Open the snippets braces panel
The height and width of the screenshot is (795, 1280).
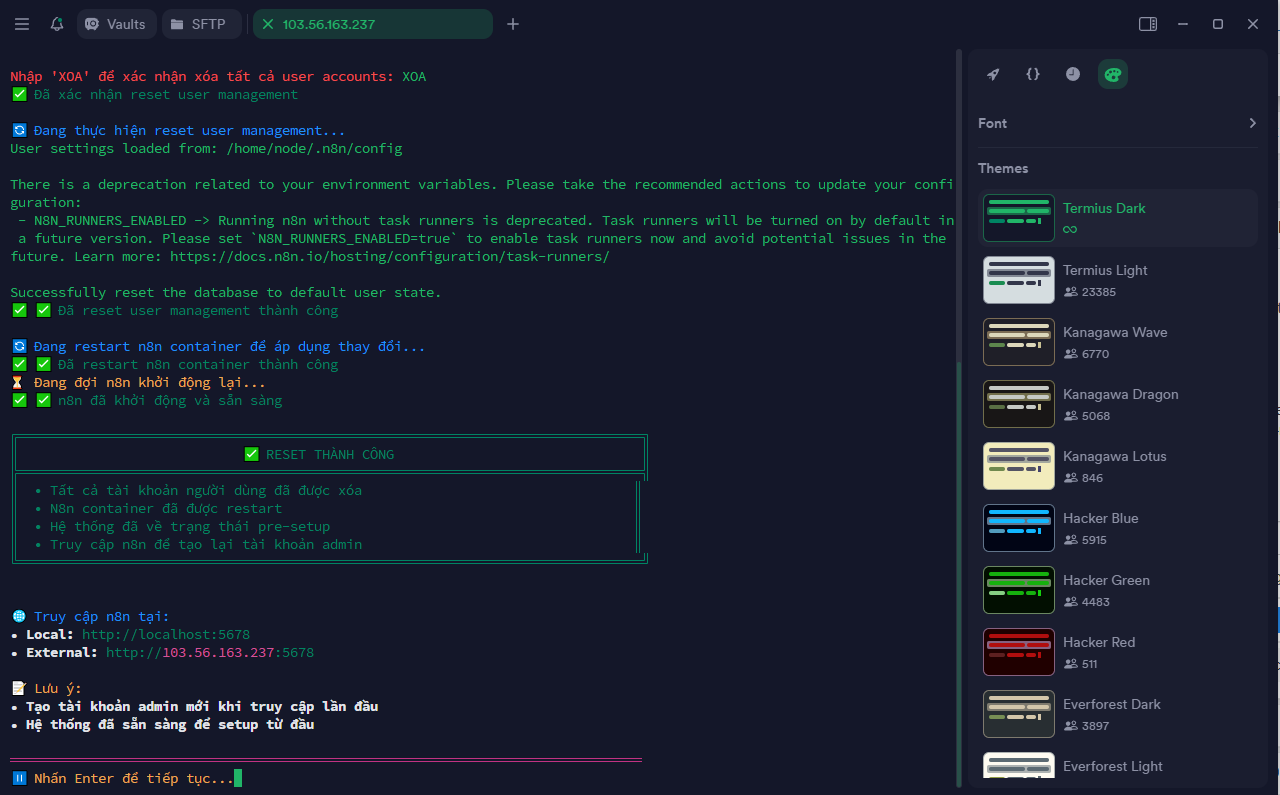click(x=1033, y=74)
